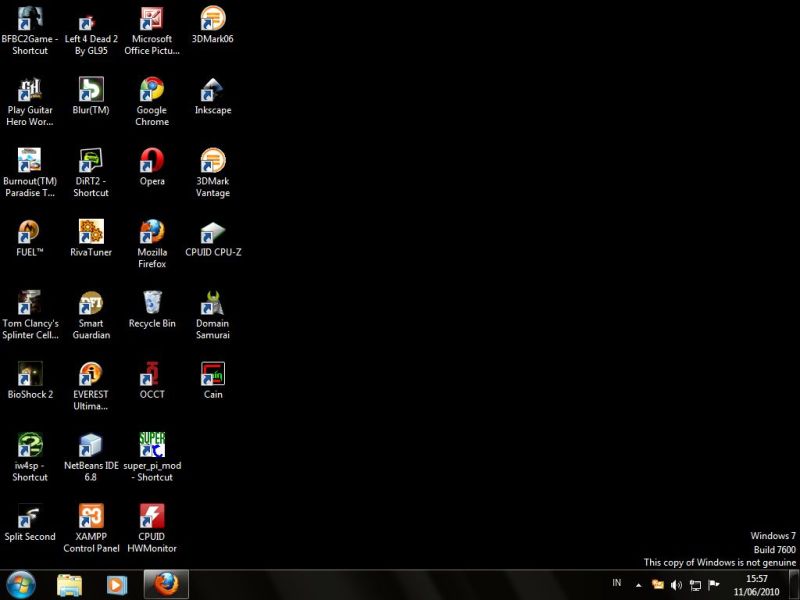This screenshot has width=800, height=600.
Task: Show hidden system tray icons arrow
Action: (638, 585)
